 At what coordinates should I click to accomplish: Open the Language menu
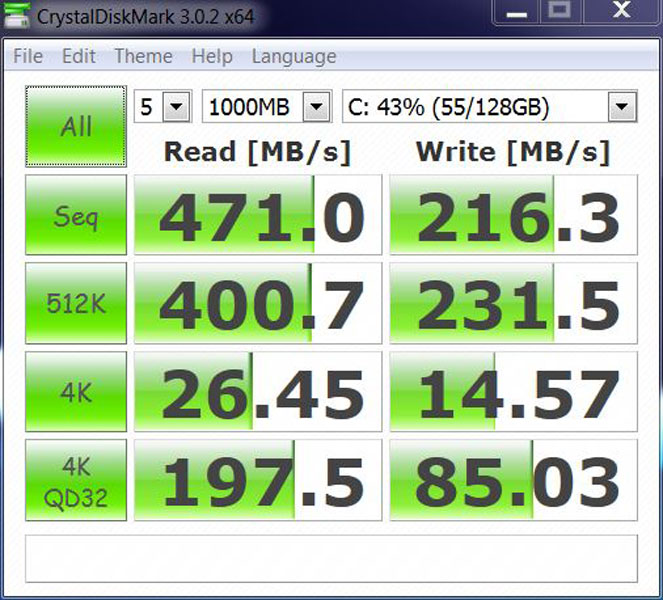click(292, 56)
